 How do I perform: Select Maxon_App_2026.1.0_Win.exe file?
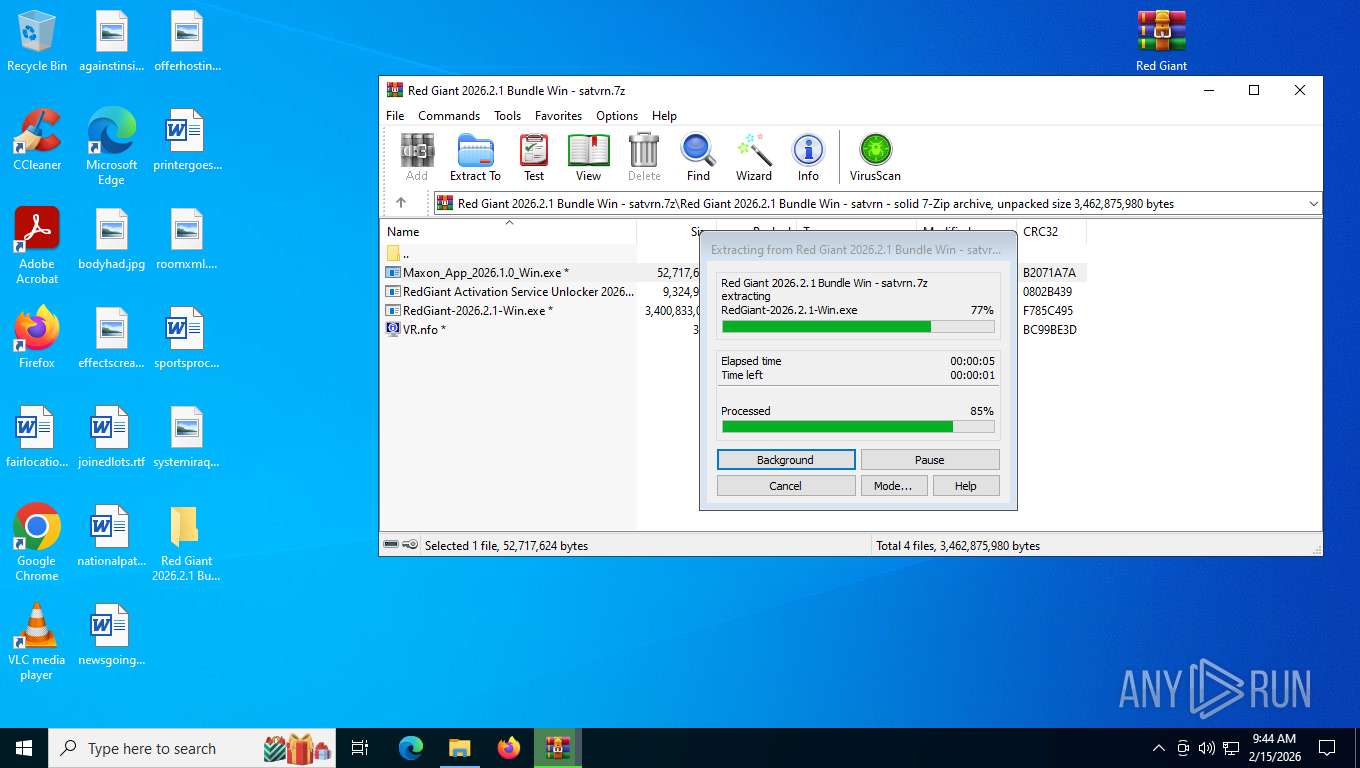[x=510, y=272]
